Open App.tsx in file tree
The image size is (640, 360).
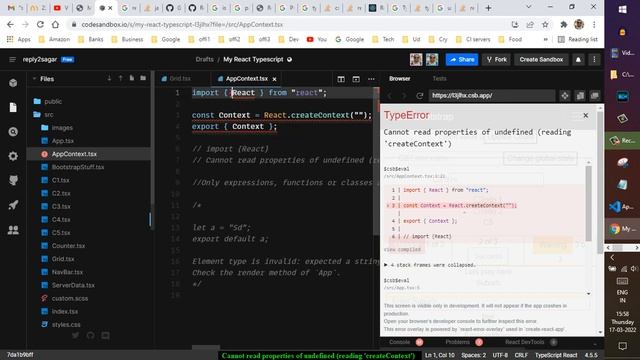pyautogui.click(x=63, y=141)
